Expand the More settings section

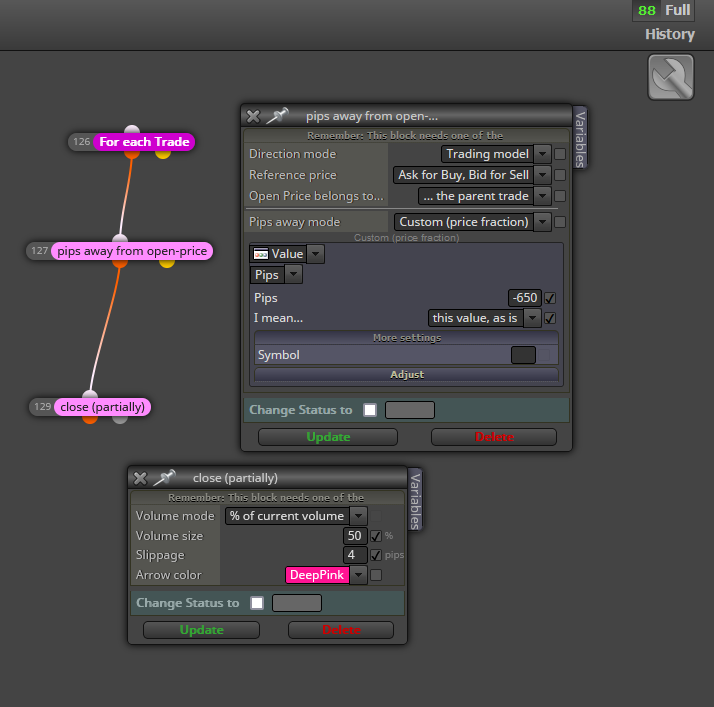407,338
